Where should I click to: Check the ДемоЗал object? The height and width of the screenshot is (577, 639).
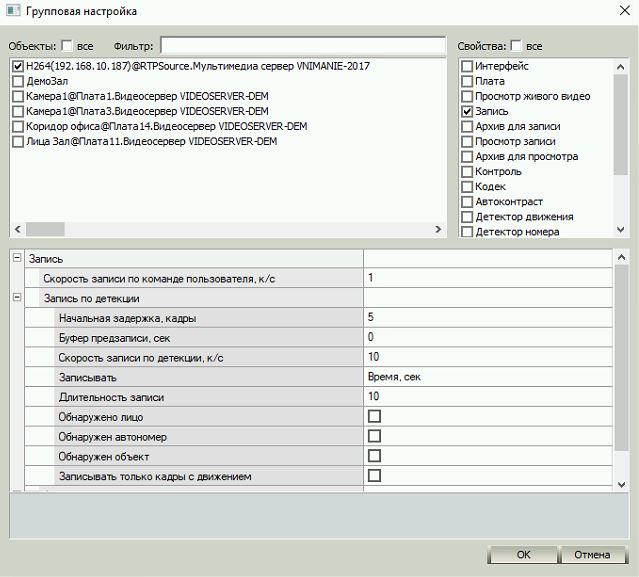click(x=18, y=81)
